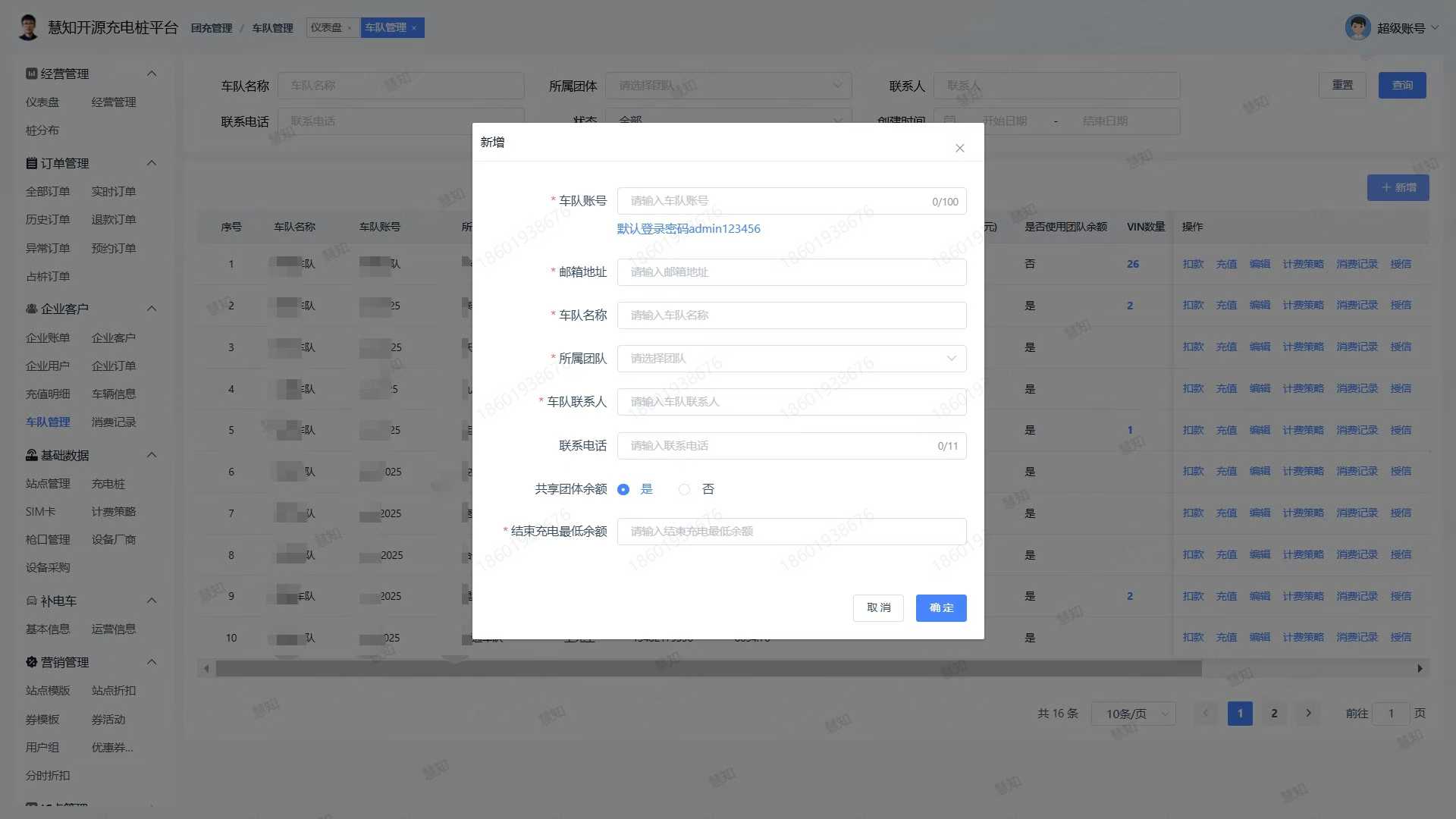Select 是 for 共享团体余额
The width and height of the screenshot is (1456, 819).
tap(623, 489)
